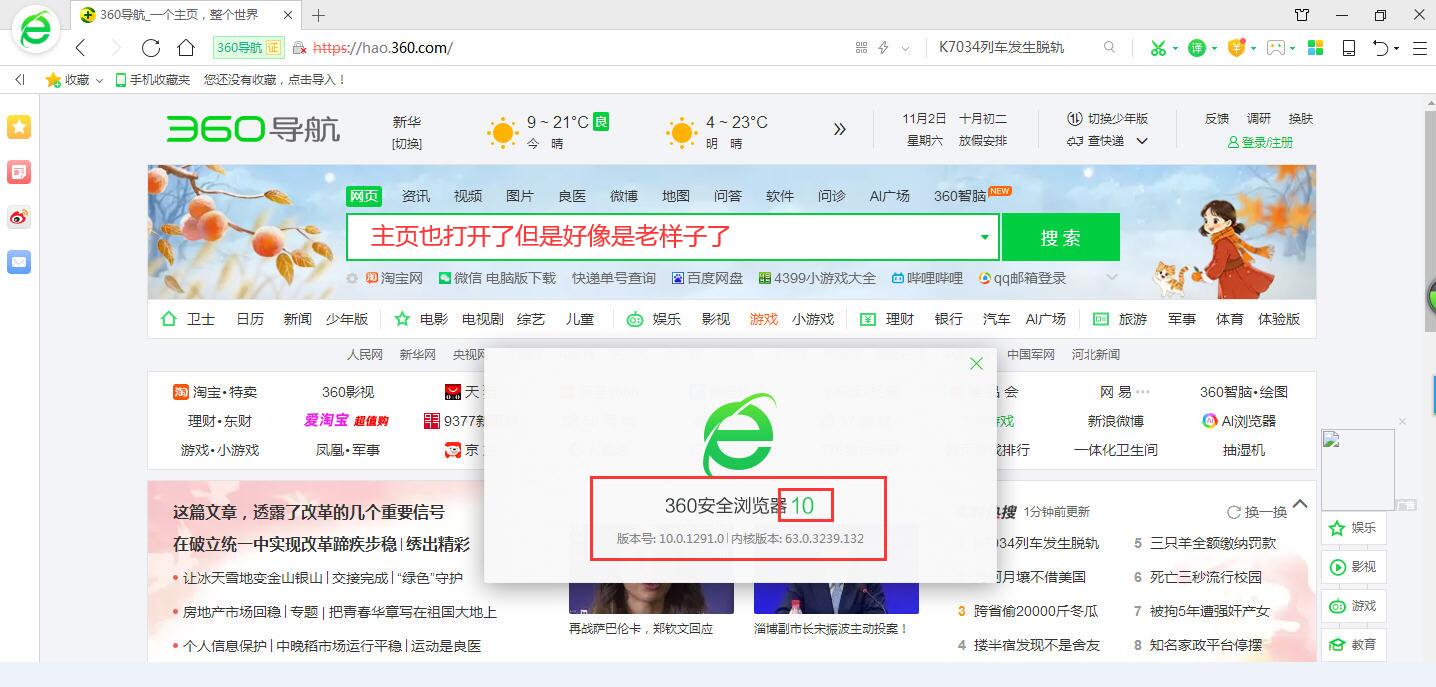Go to browser home page icon
This screenshot has height=687, width=1436.
[185, 48]
